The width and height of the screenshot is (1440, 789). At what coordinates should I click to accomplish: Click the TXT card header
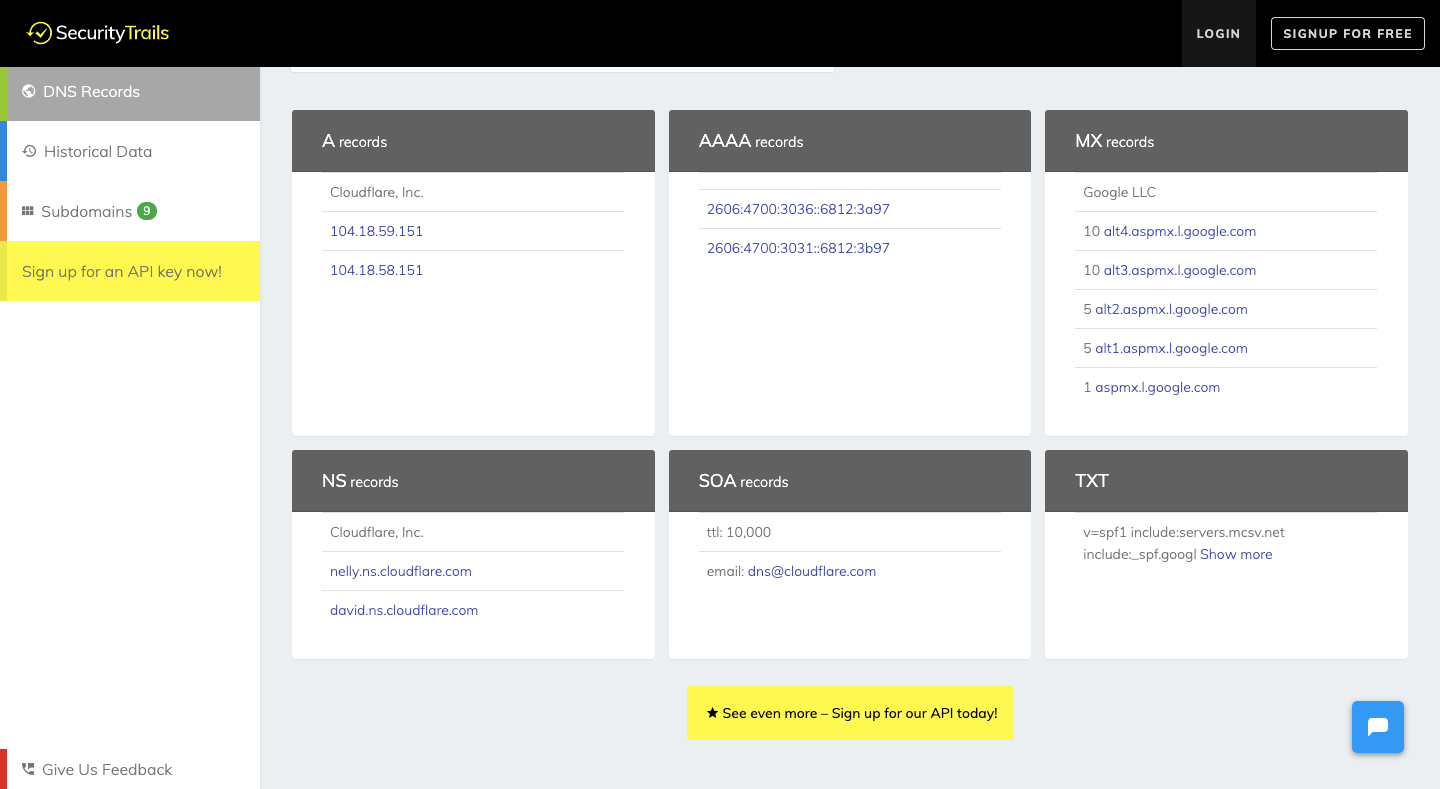(1226, 481)
